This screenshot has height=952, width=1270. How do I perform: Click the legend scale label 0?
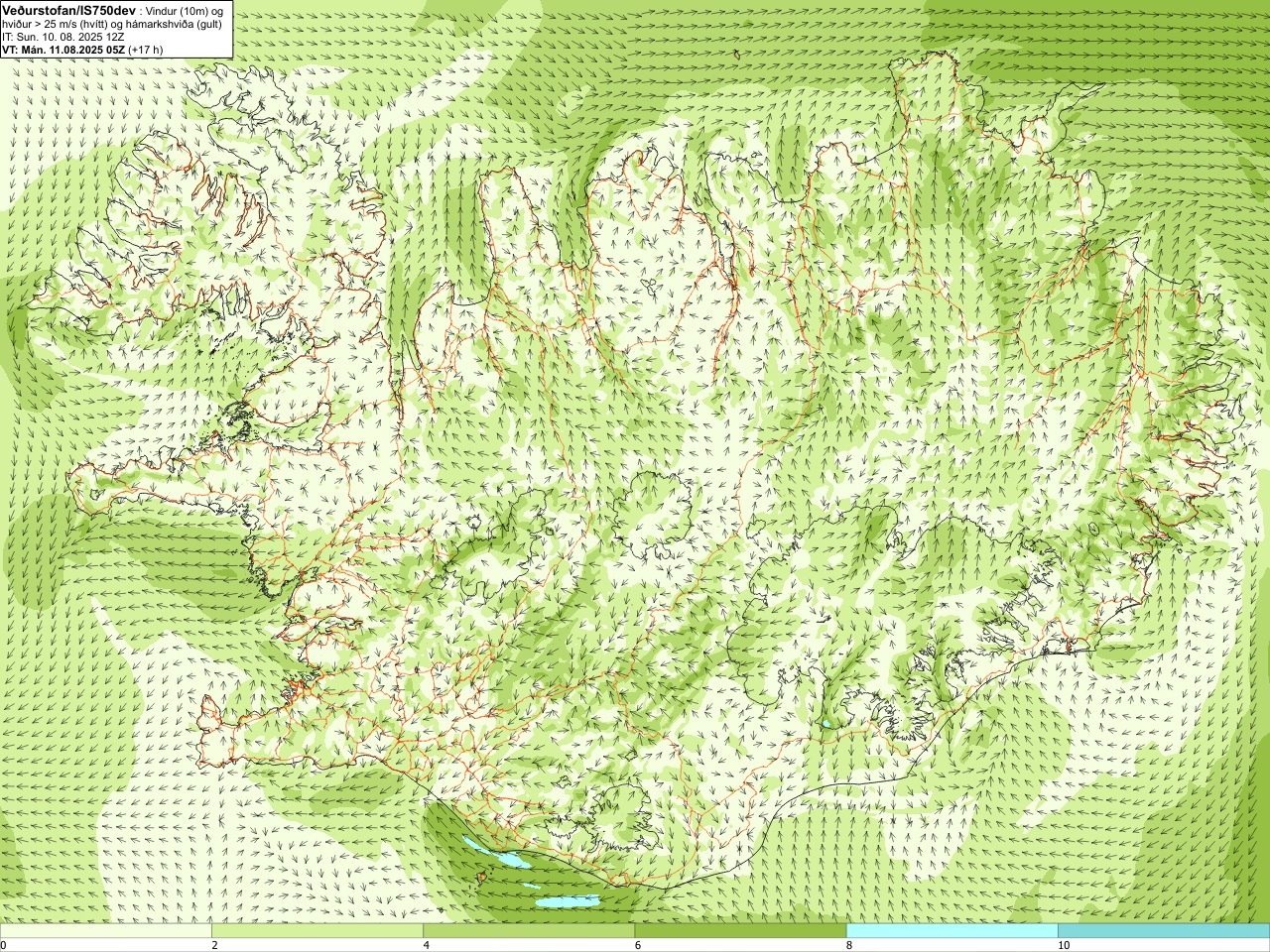coord(4,945)
